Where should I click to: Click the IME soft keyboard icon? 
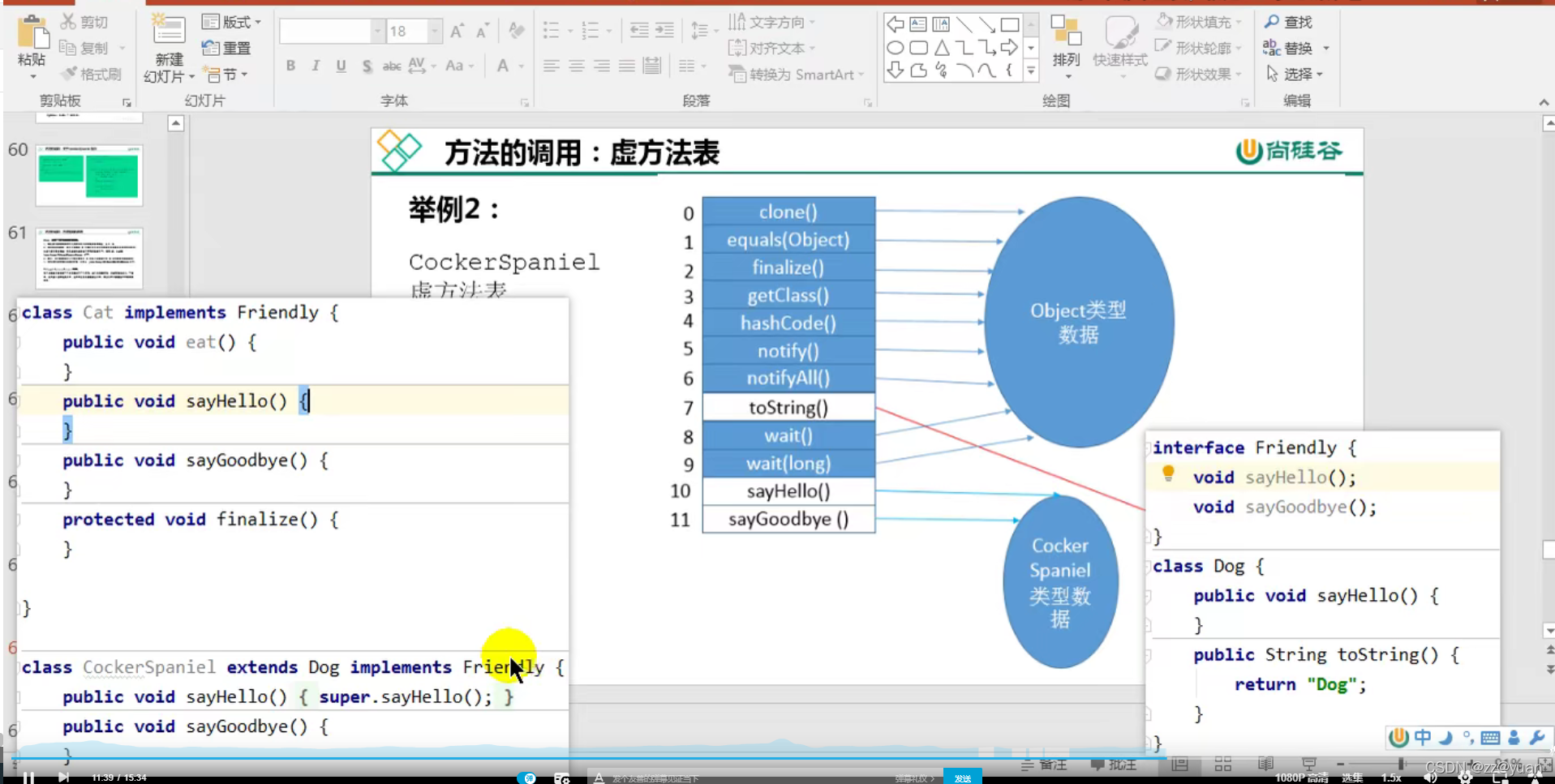coord(1489,737)
